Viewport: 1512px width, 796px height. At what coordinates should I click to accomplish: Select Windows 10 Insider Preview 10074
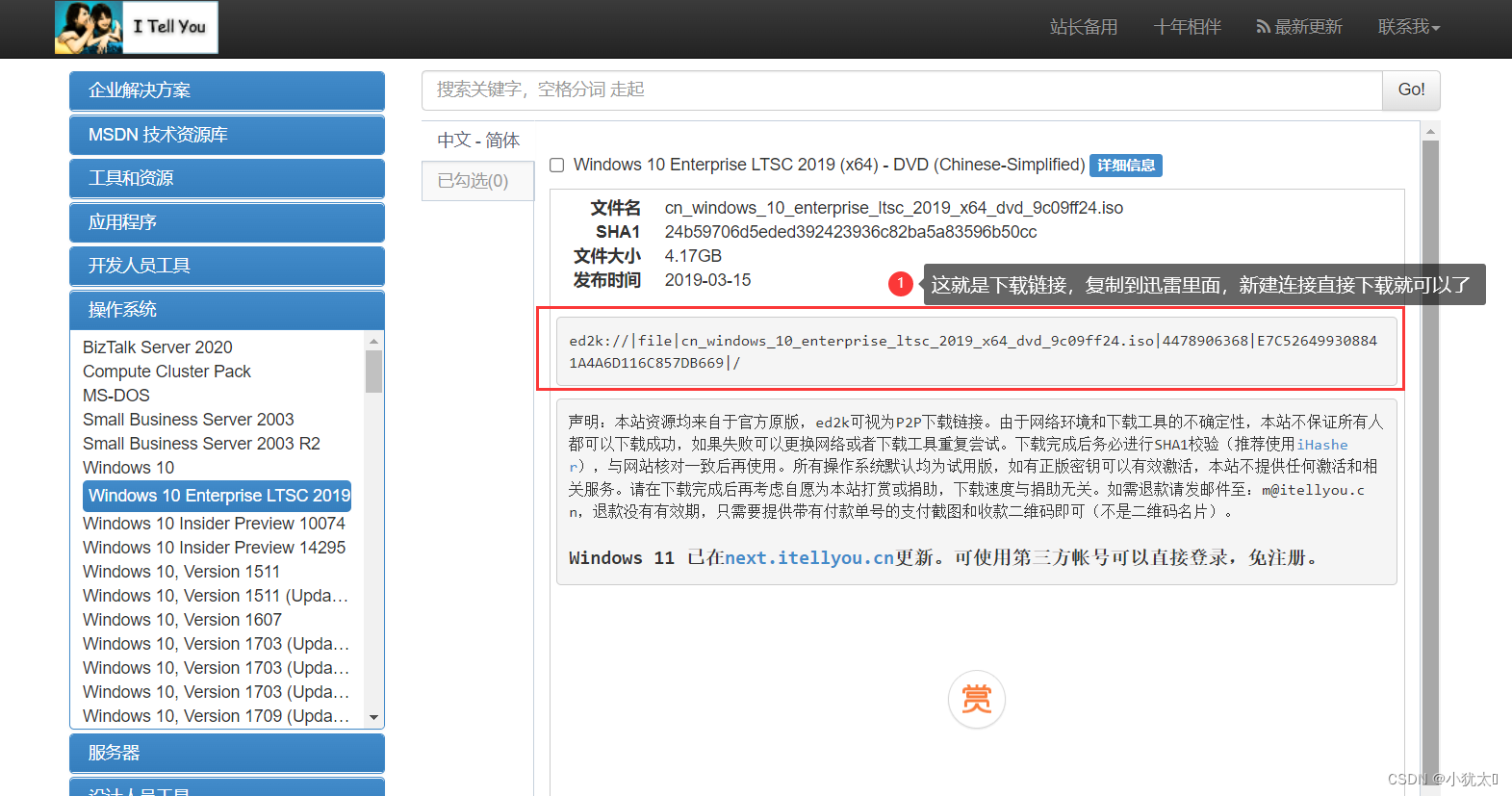(x=214, y=524)
